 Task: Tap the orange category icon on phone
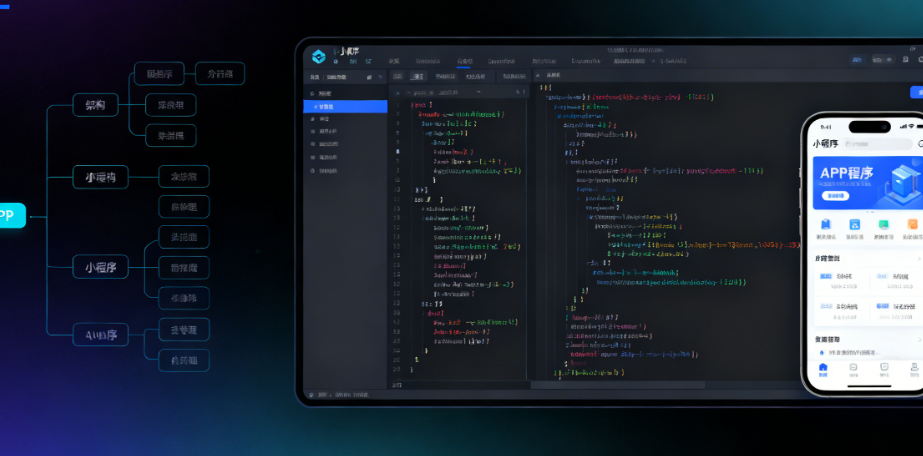(x=912, y=225)
